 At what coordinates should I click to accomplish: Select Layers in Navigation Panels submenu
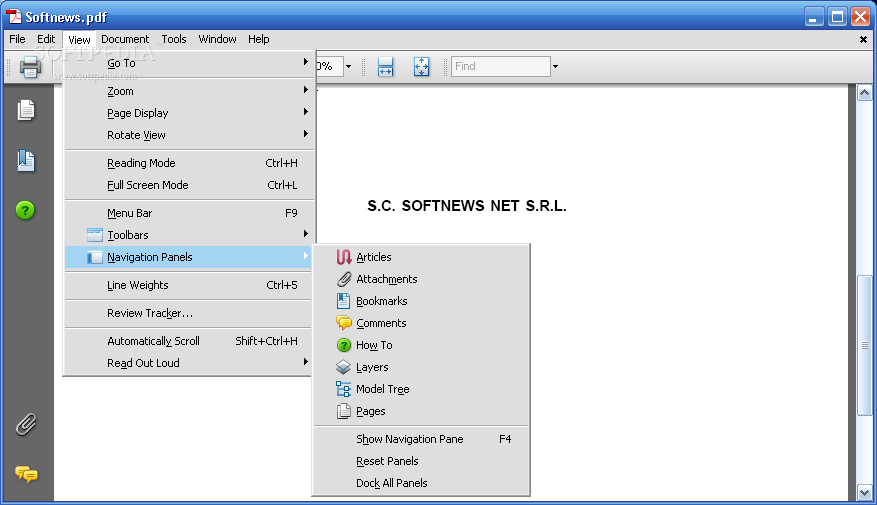click(x=421, y=367)
